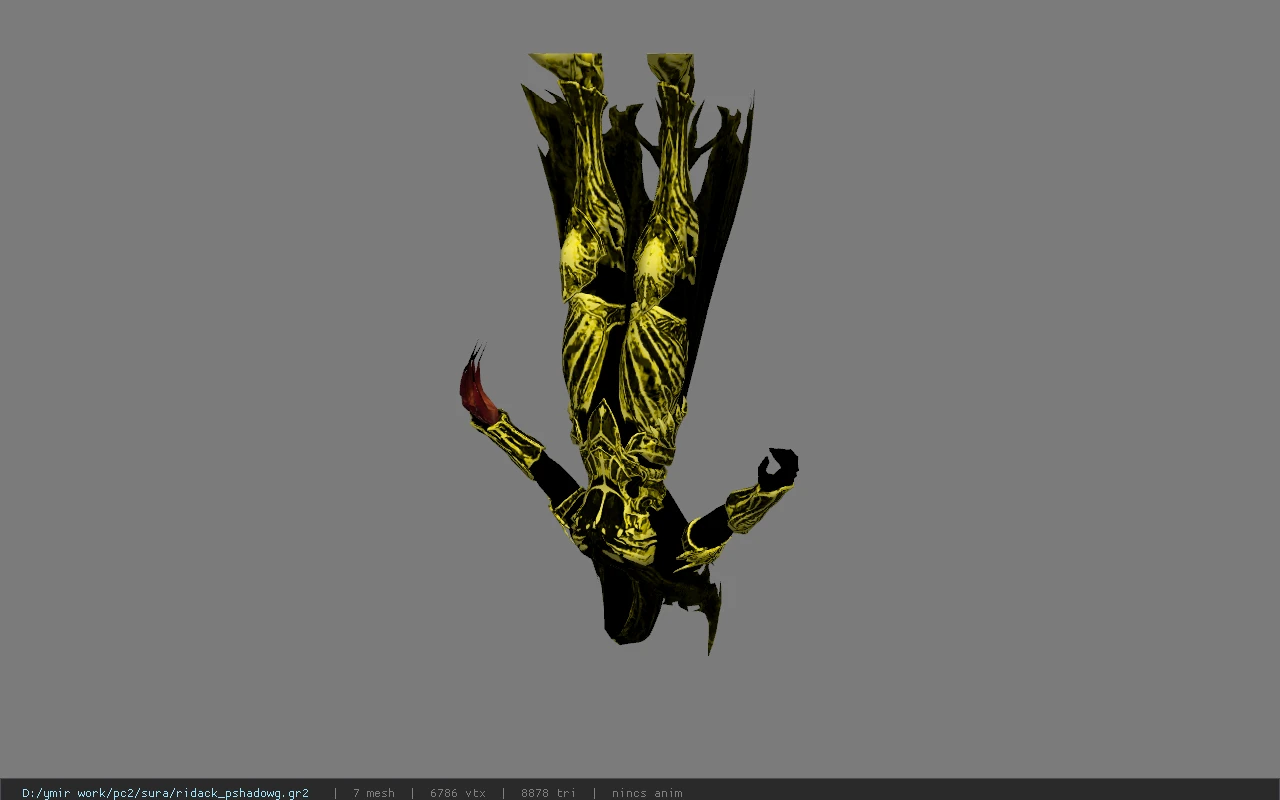Click the "nincs anim" status entry
The image size is (1280, 800).
click(x=647, y=793)
